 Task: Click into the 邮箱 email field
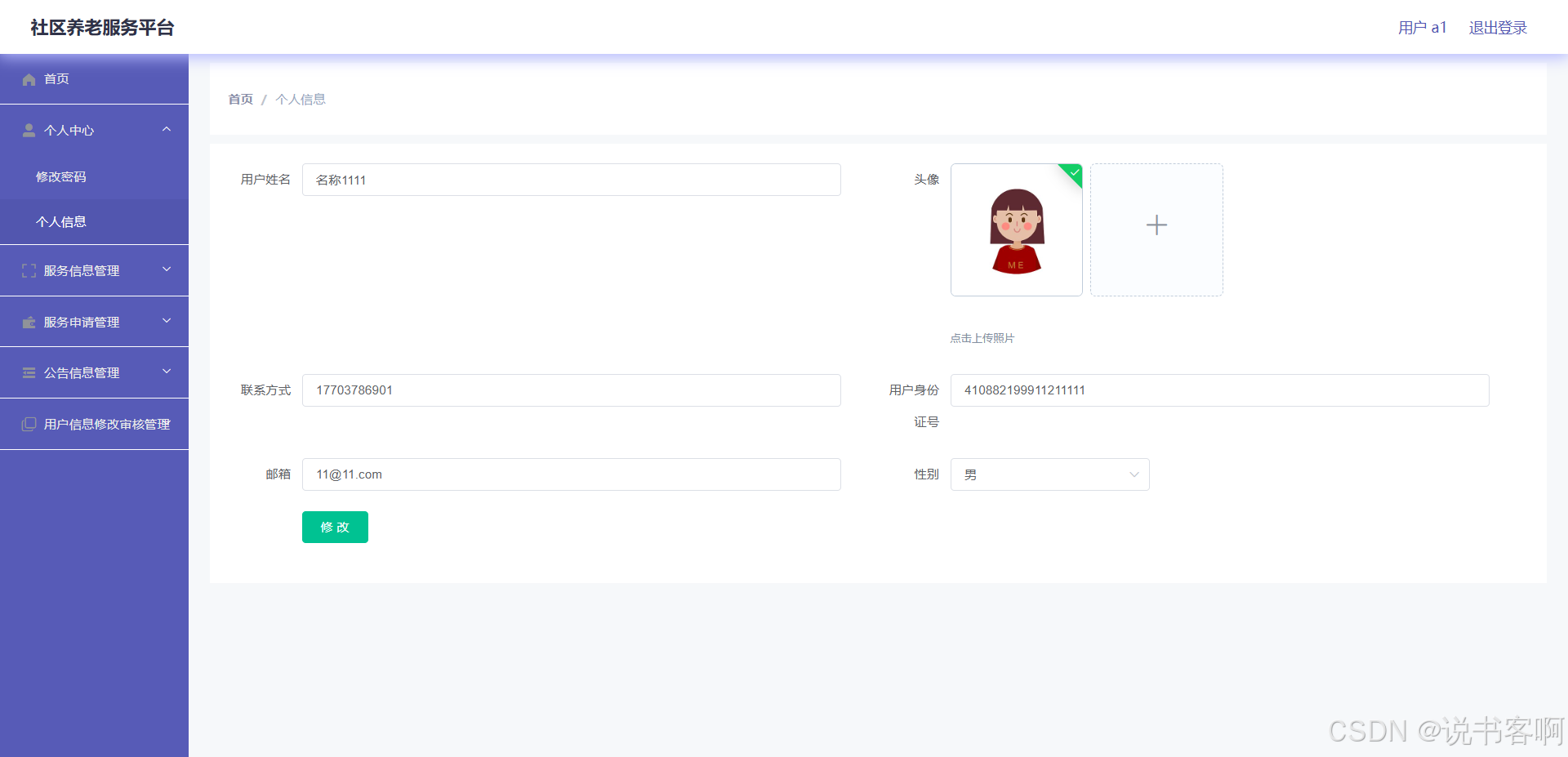[571, 474]
